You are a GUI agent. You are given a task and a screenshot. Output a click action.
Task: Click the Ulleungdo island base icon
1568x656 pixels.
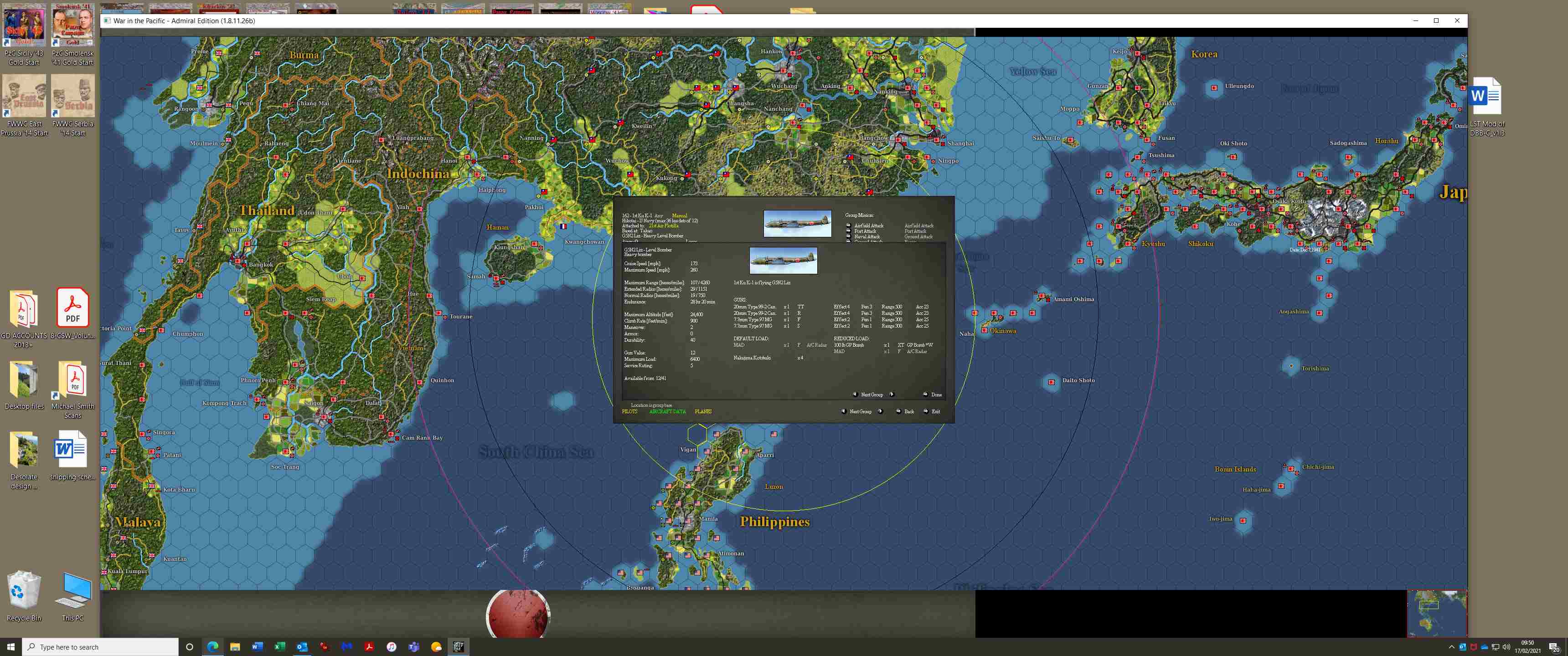[1214, 87]
